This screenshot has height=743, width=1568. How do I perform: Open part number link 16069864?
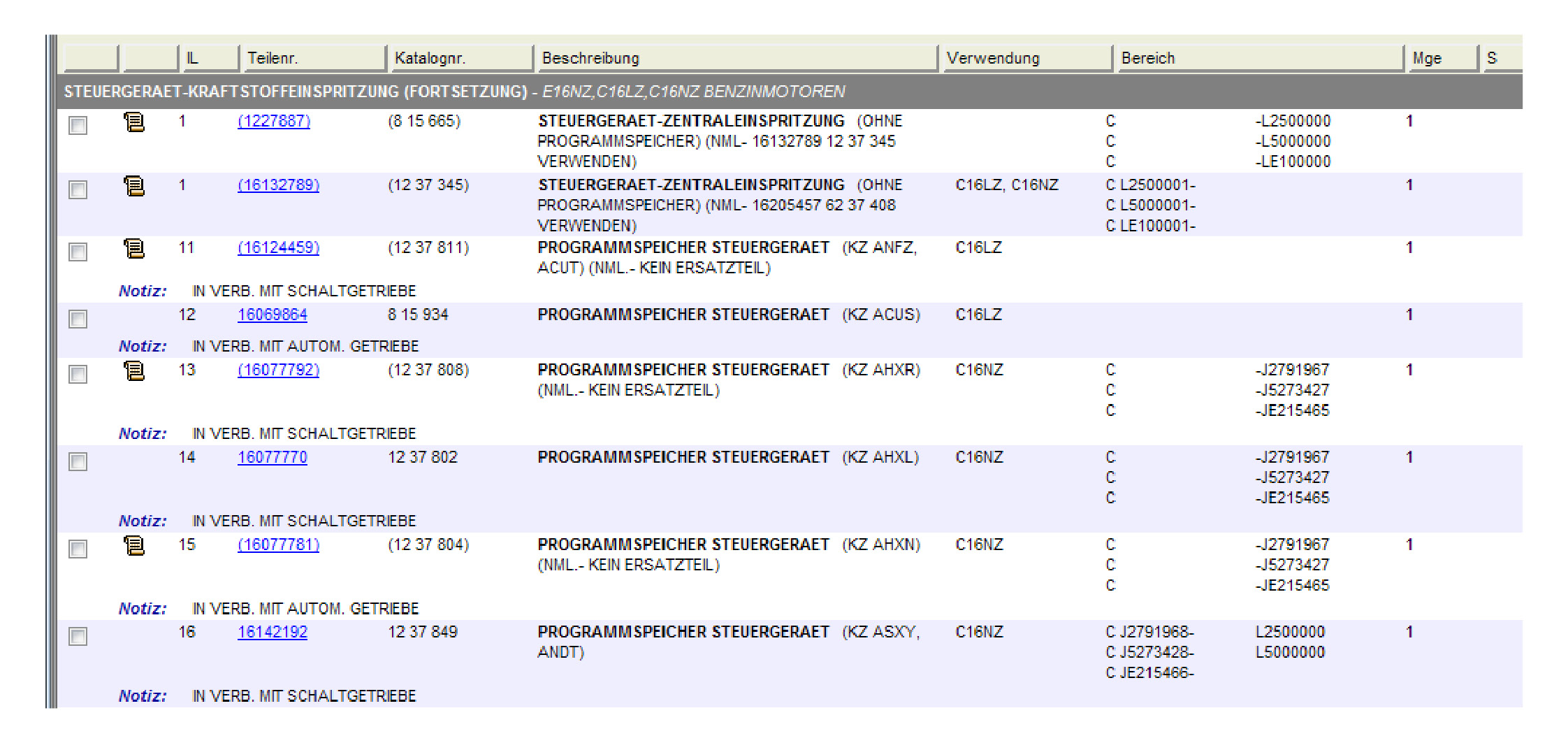[272, 315]
